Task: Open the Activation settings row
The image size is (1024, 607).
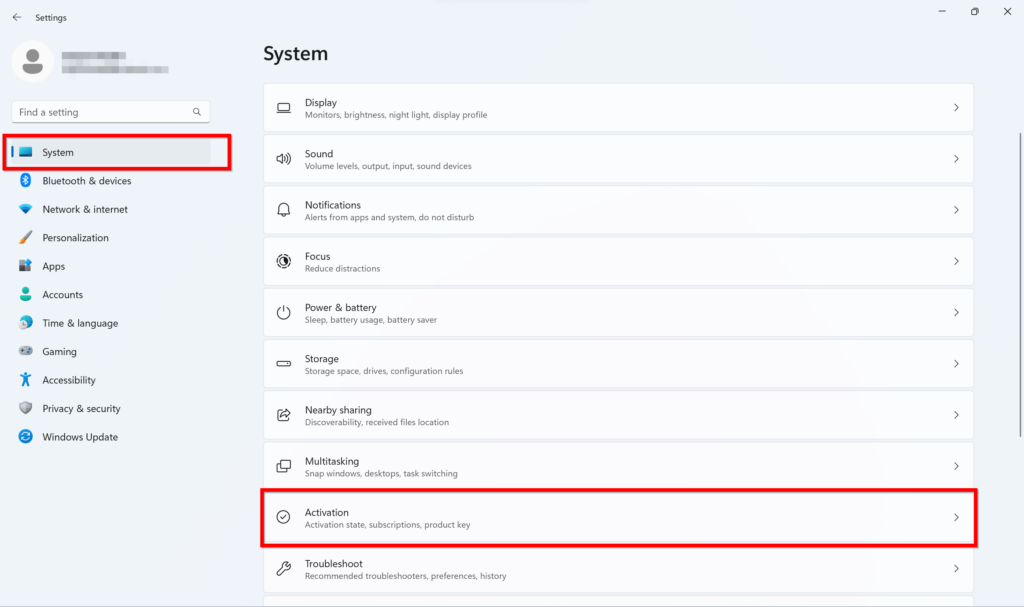Action: [x=600, y=517]
